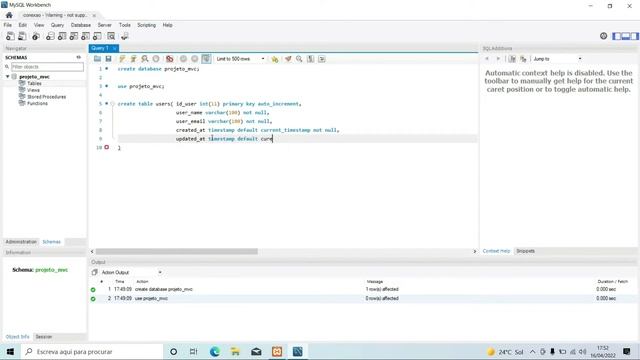
Task: Switch to Snippets tab
Action: pos(525,251)
